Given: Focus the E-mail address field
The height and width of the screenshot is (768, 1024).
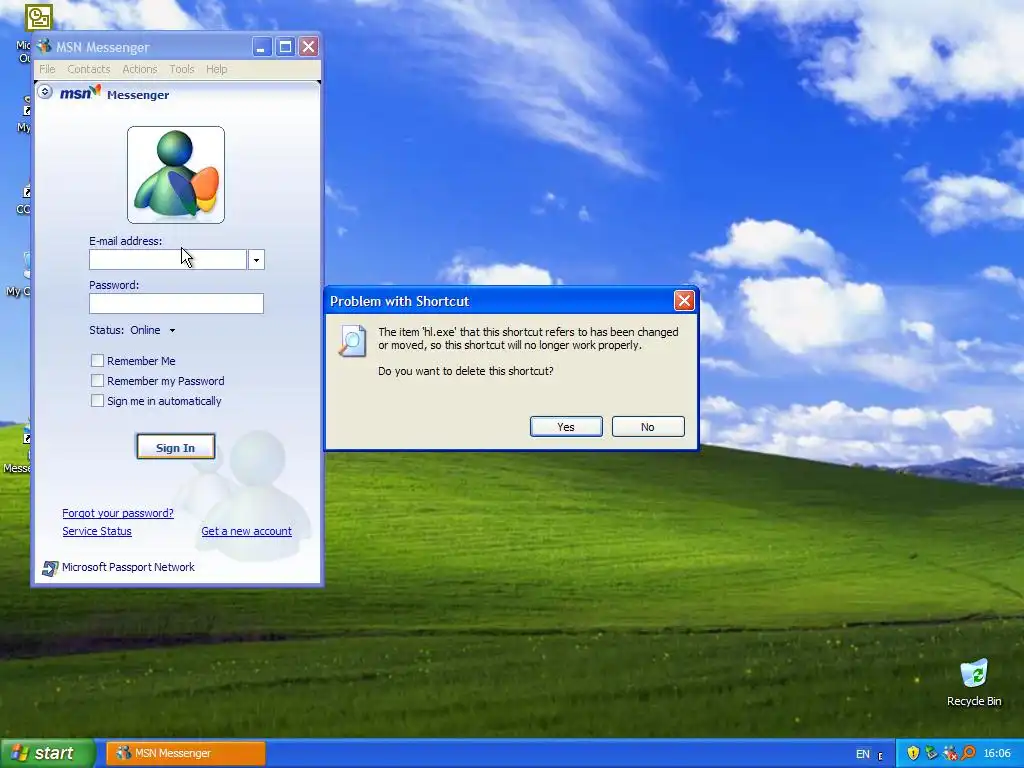Looking at the screenshot, I should 168,260.
